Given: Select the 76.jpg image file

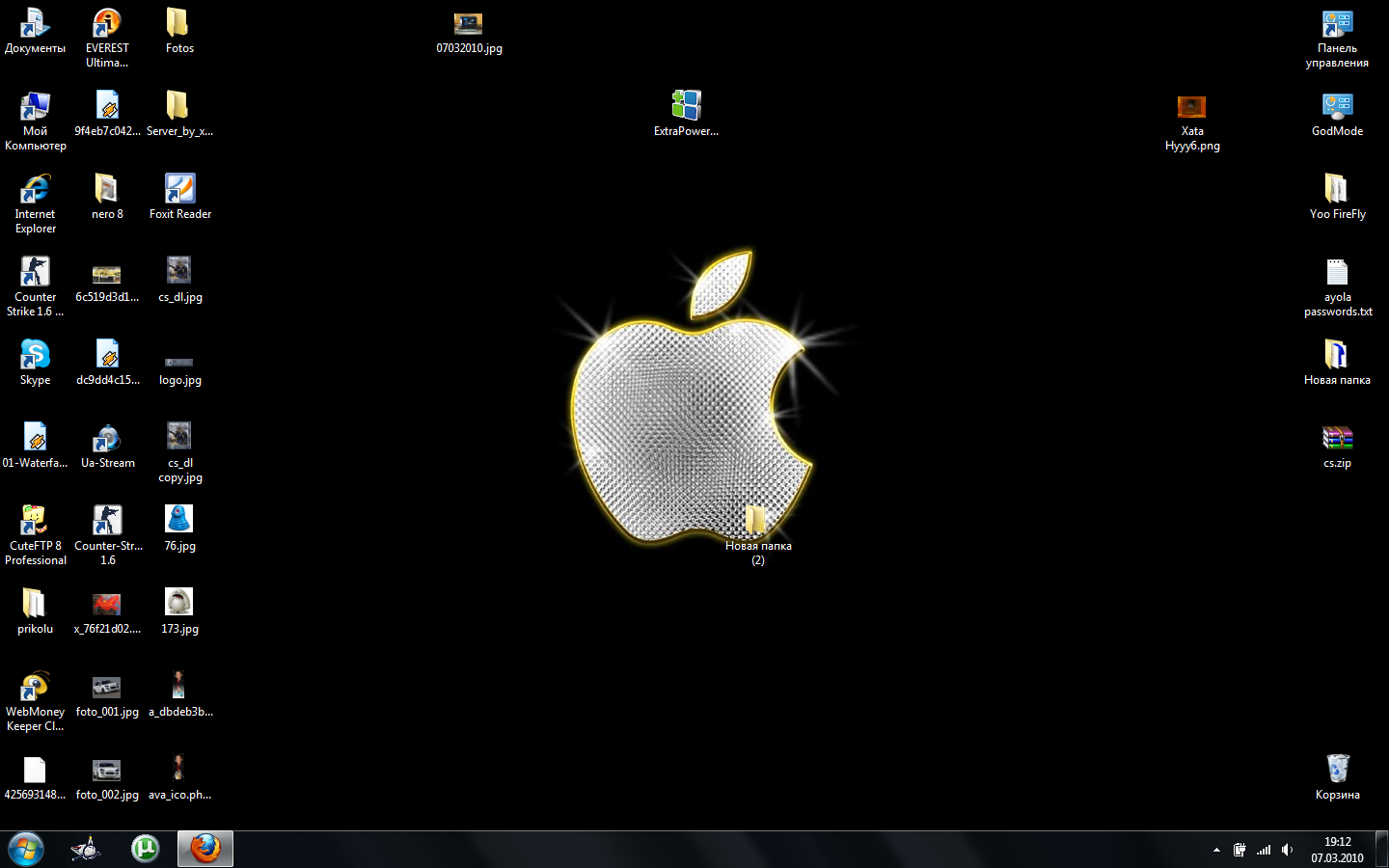Looking at the screenshot, I should 179,529.
